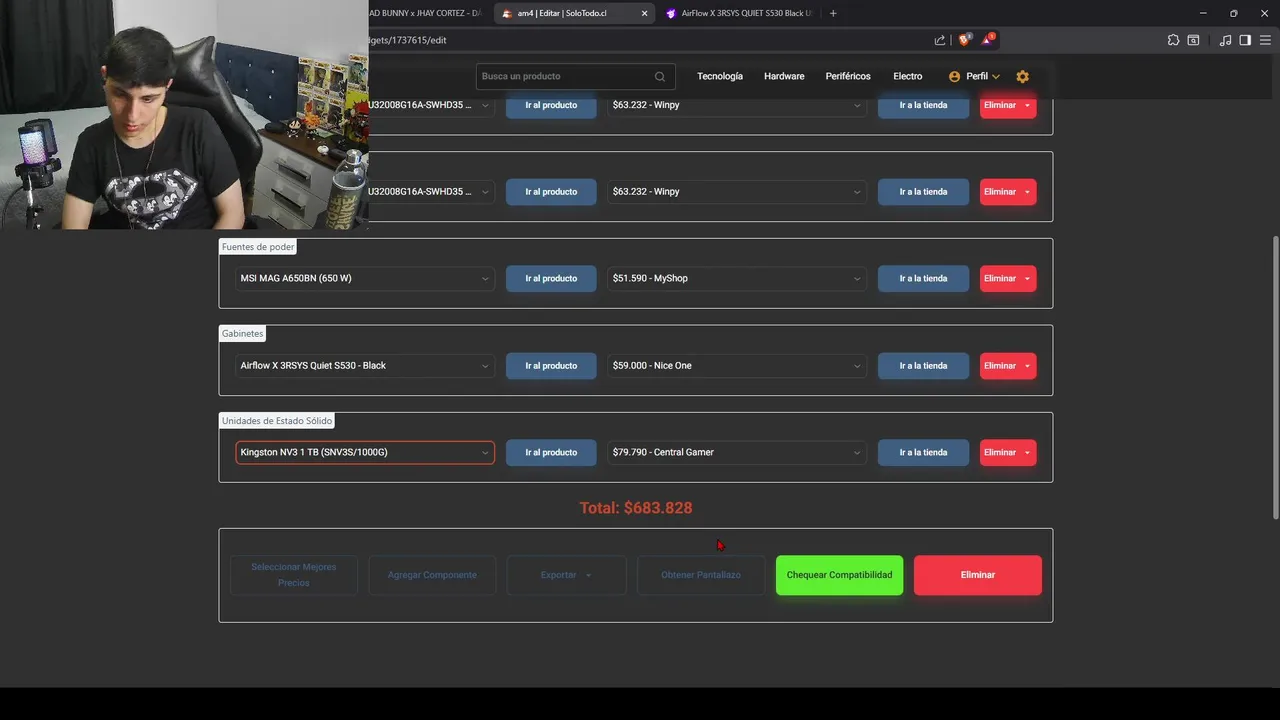Click 'Ir al producto' for Airflow X 3RSYS case
1280x720 pixels.
[x=551, y=366]
